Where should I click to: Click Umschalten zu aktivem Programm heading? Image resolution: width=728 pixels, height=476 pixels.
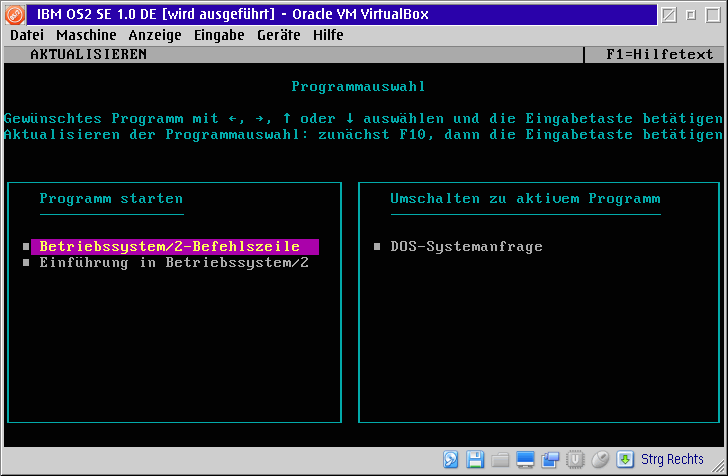click(525, 199)
